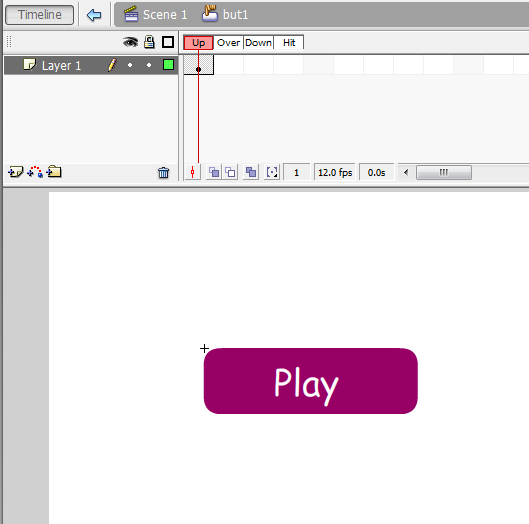Click the Play text on the button
This screenshot has height=524, width=529.
pos(306,386)
